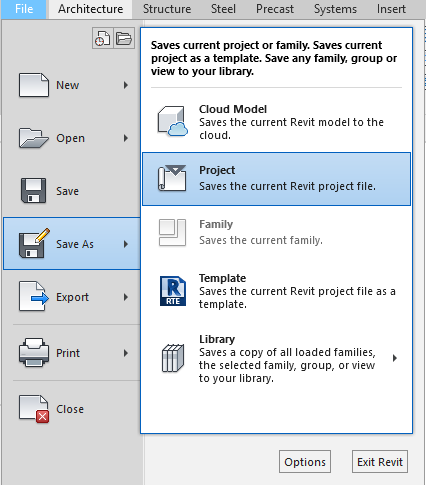Click the Close document red X icon
The image size is (426, 485).
click(x=34, y=409)
